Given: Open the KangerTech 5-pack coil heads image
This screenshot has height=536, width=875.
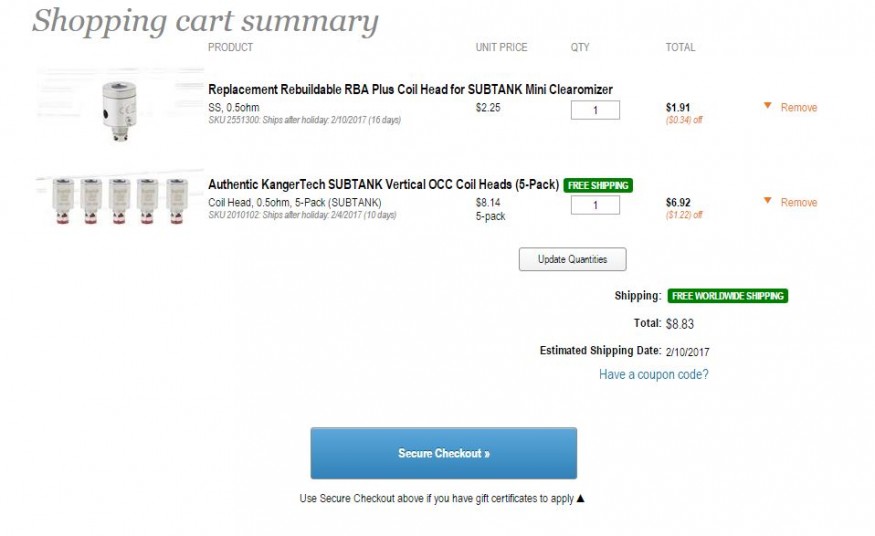Looking at the screenshot, I should [x=120, y=200].
